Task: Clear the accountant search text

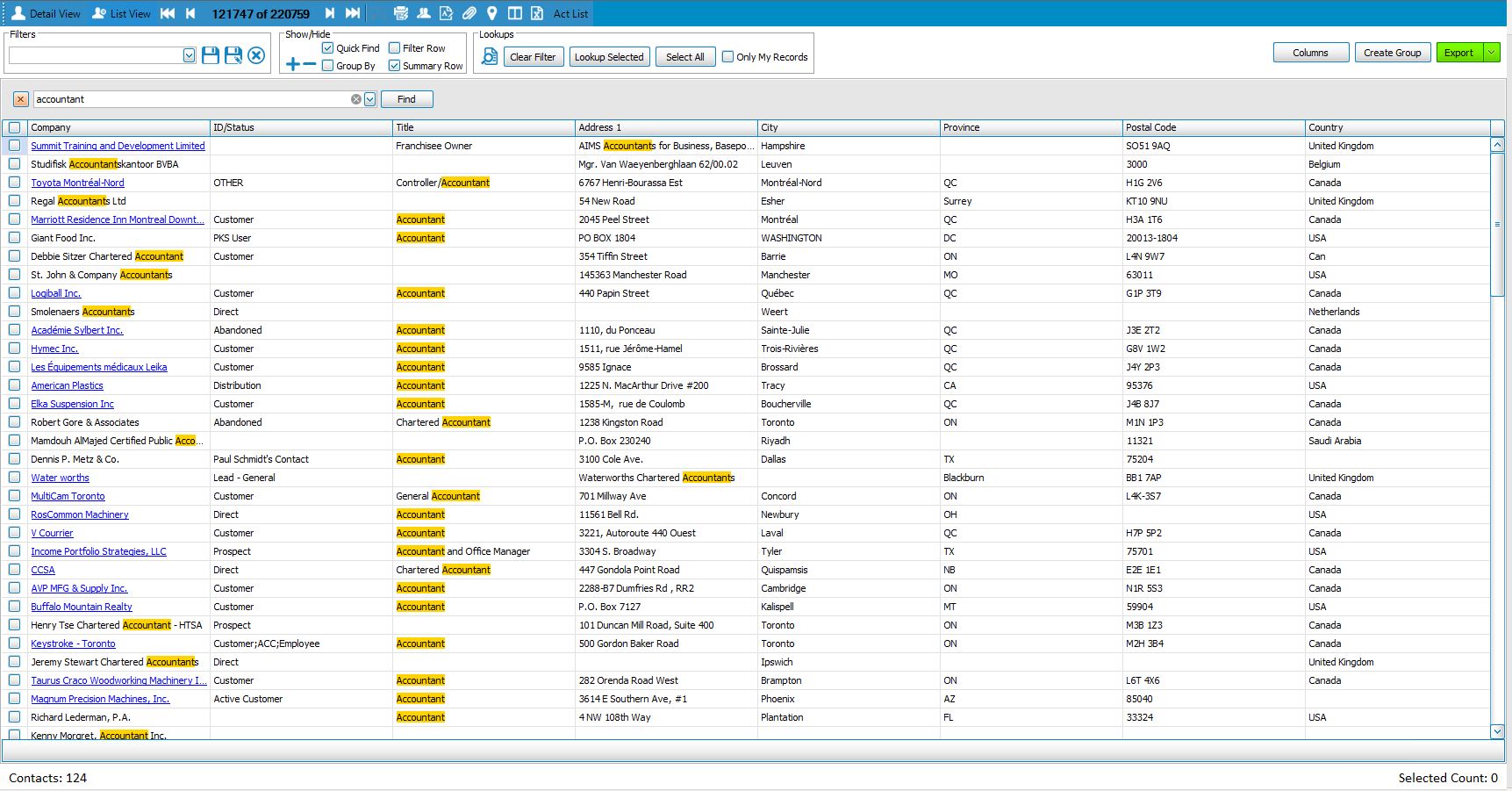Action: tap(355, 99)
